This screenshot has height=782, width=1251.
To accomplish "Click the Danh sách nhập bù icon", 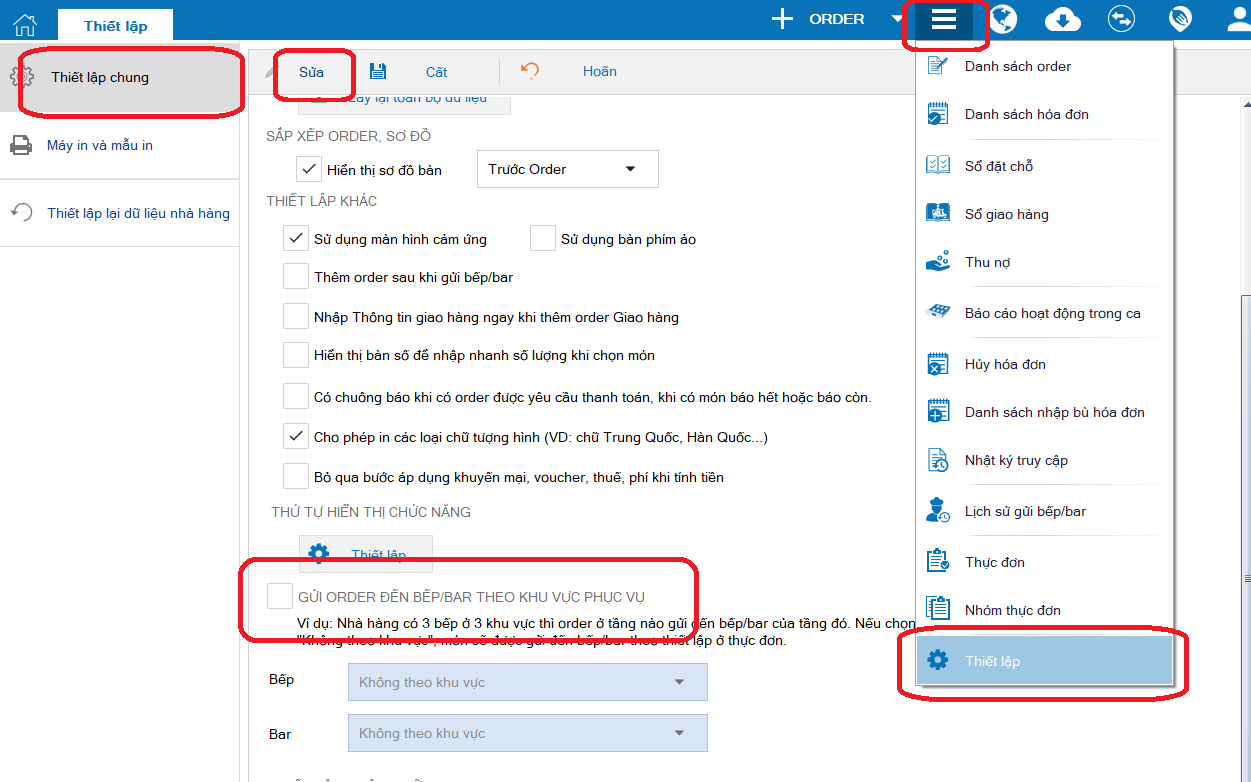I will point(938,411).
